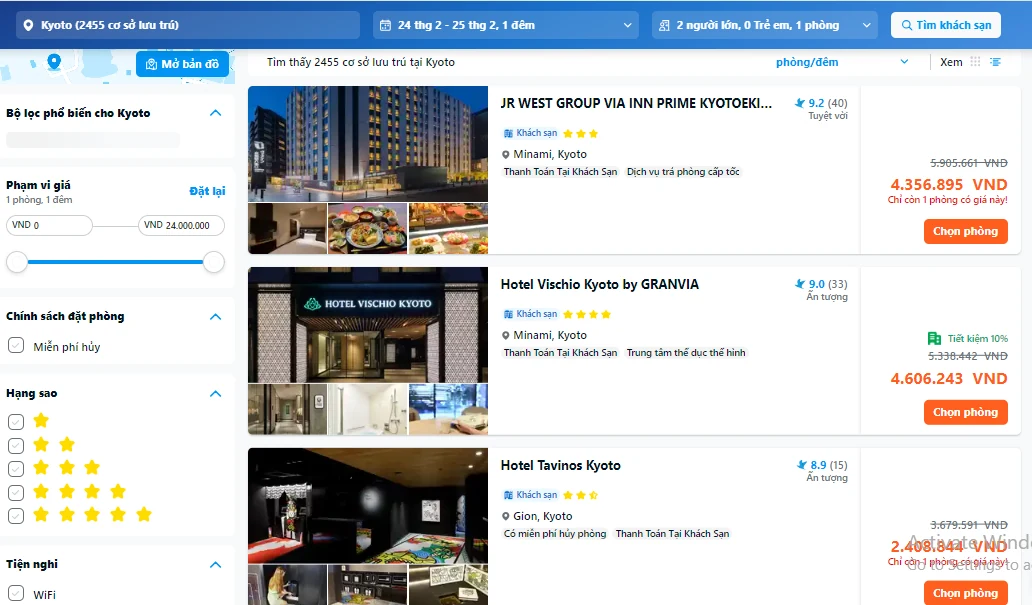The image size is (1032, 605).
Task: Collapse Bộ lọc phổ biến cho Kyoto section
Action: pos(215,113)
